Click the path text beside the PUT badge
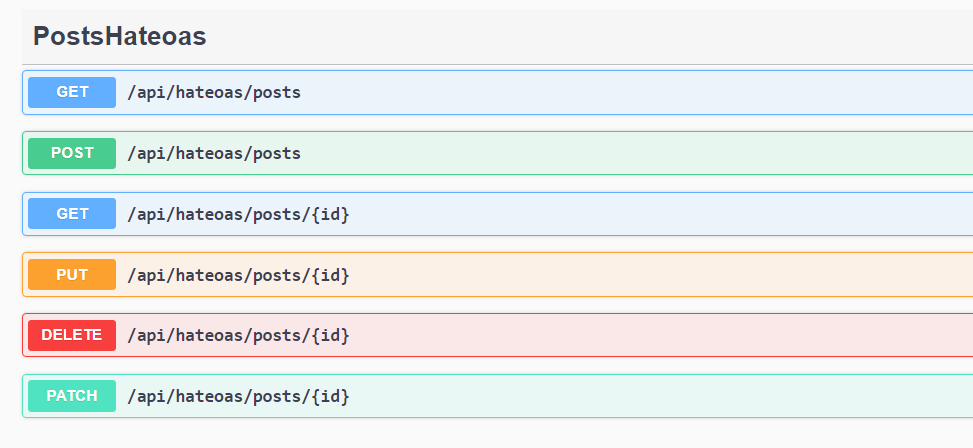The image size is (973, 448). [238, 274]
